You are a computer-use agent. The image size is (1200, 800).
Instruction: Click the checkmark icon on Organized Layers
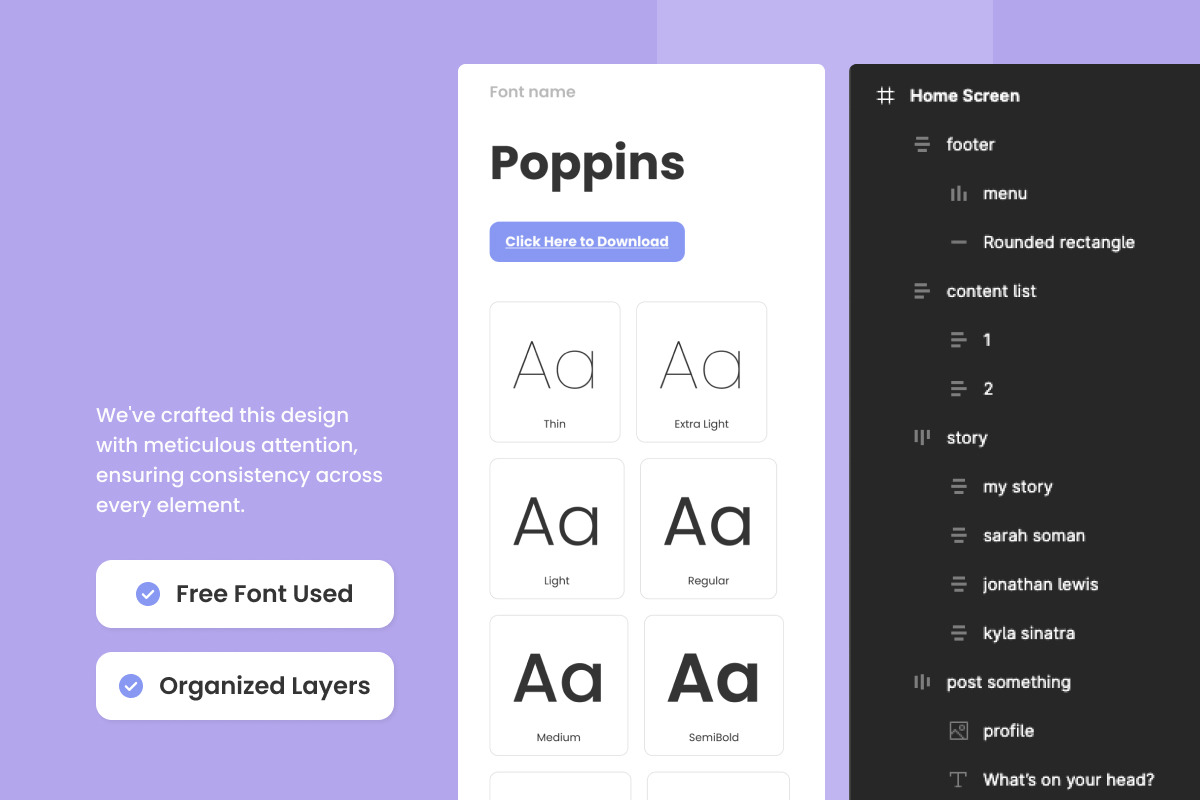point(131,686)
